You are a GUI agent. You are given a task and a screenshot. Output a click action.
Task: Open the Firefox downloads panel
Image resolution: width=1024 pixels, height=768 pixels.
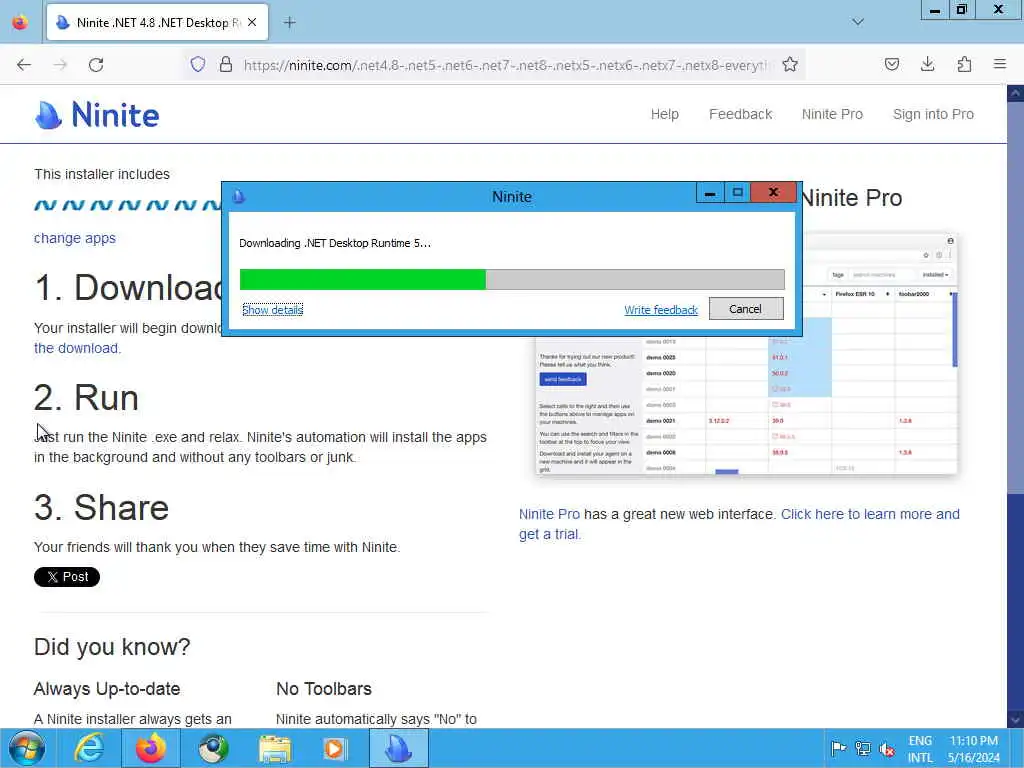[x=927, y=64]
